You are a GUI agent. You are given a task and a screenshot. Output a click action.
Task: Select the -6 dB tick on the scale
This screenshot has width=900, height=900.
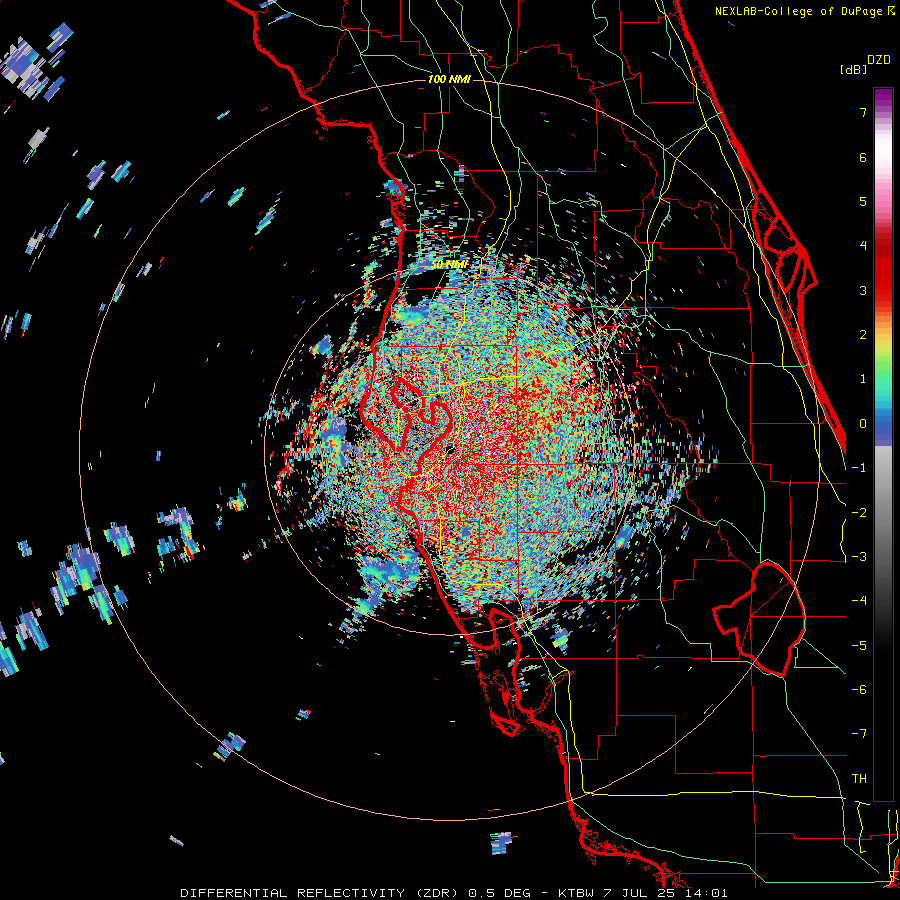(x=859, y=690)
